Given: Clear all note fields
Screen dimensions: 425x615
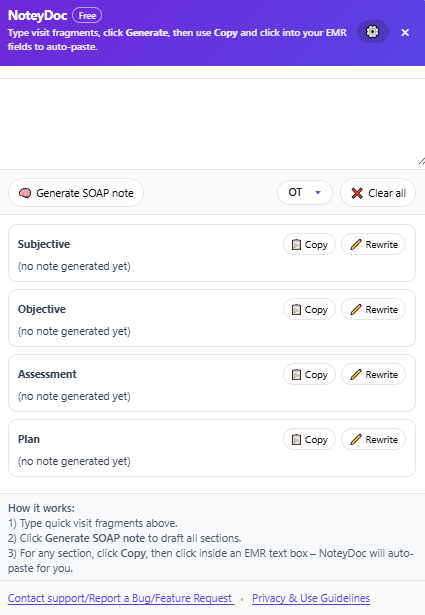Looking at the screenshot, I should click(x=378, y=193).
